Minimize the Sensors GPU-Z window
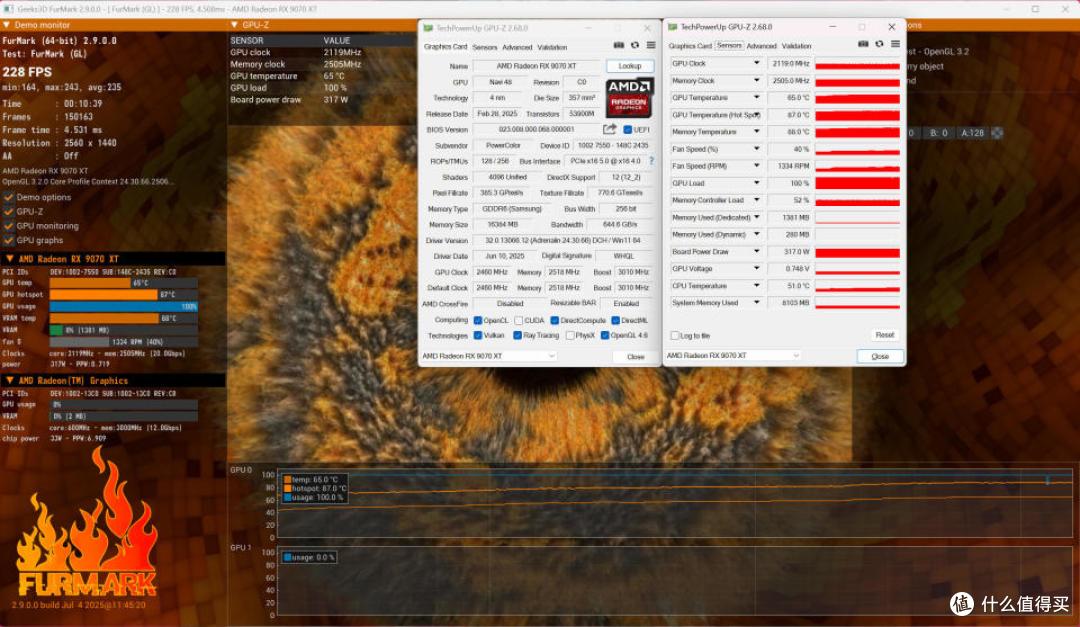The width and height of the screenshot is (1080, 627). pos(832,27)
